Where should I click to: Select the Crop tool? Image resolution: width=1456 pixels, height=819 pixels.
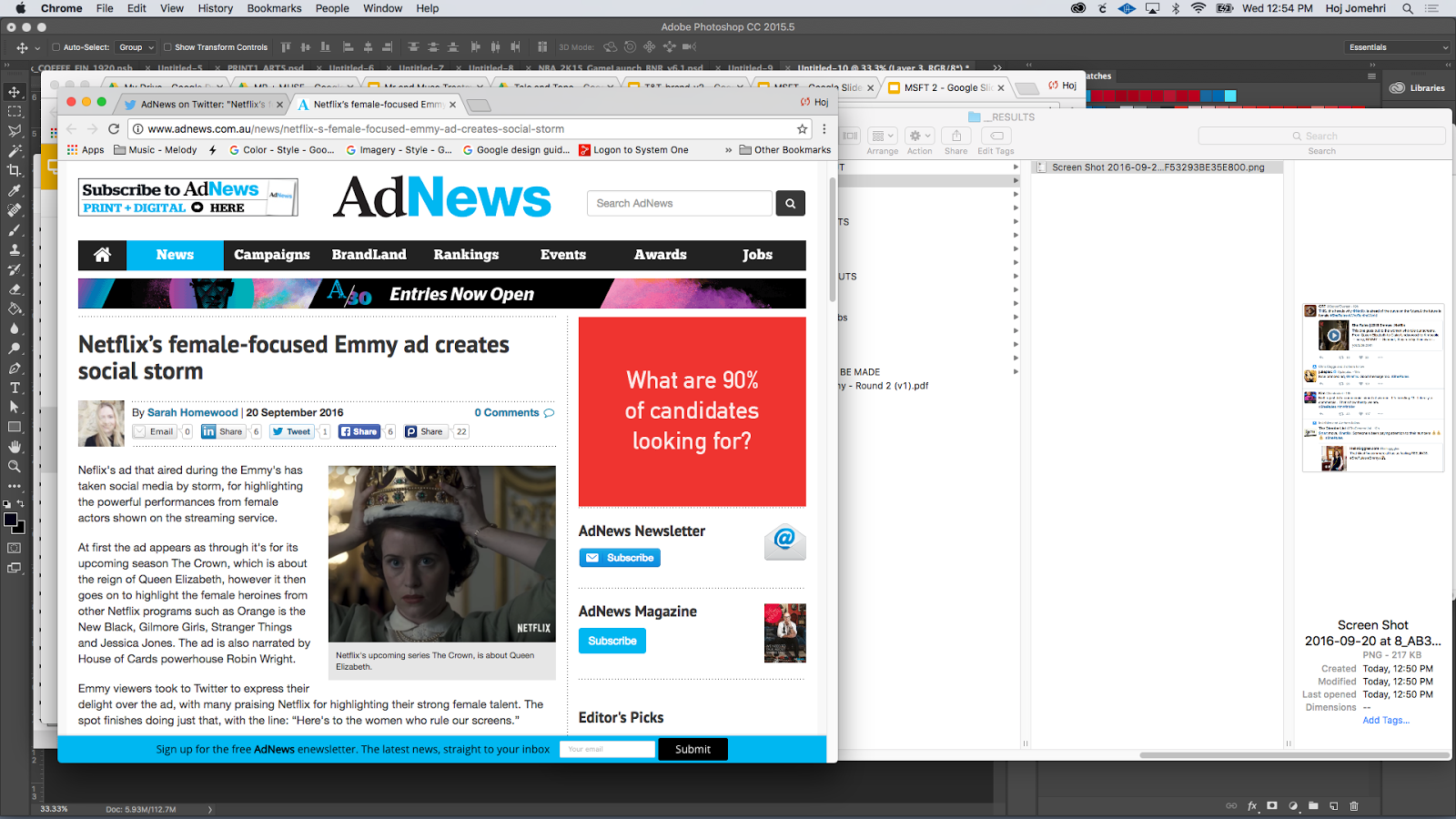pos(15,170)
